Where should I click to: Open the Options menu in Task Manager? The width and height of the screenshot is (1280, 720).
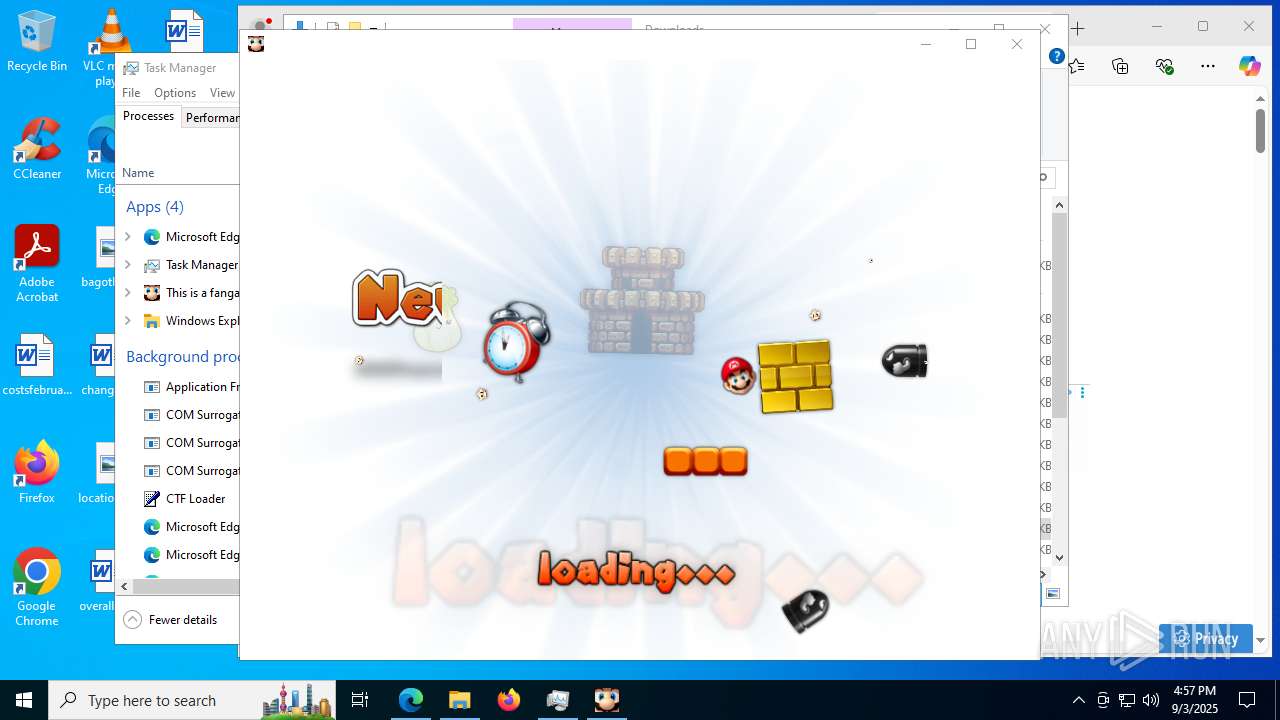(x=175, y=93)
